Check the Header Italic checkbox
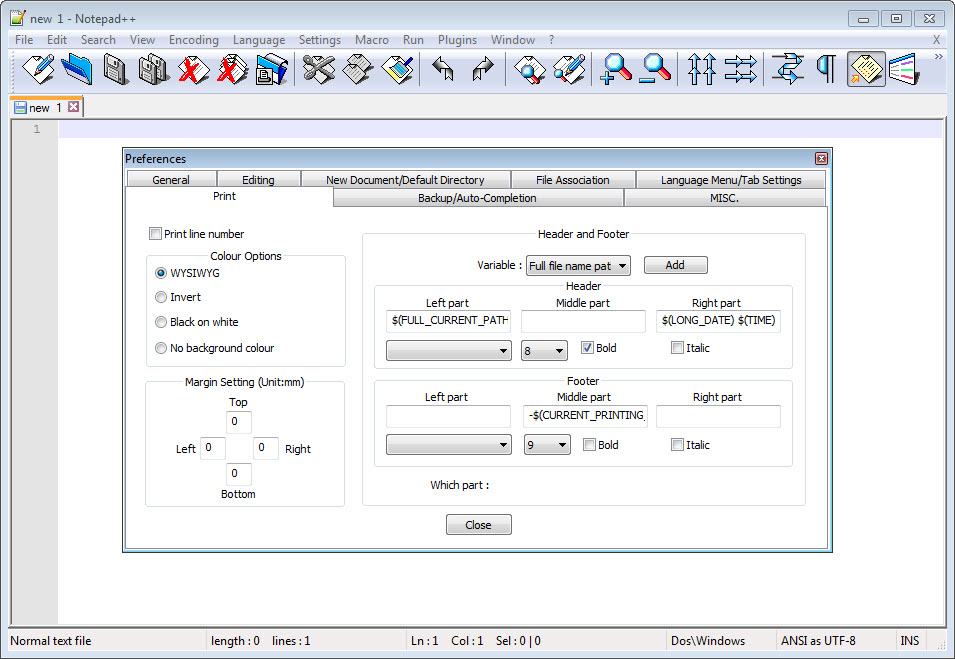The height and width of the screenshot is (659, 955). 677,347
